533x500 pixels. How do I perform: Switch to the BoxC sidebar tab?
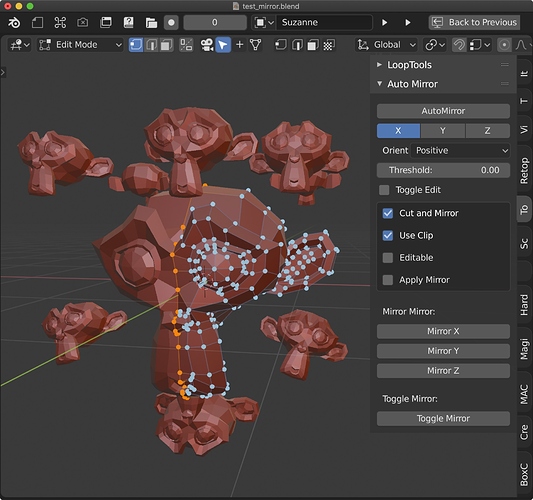pos(524,475)
